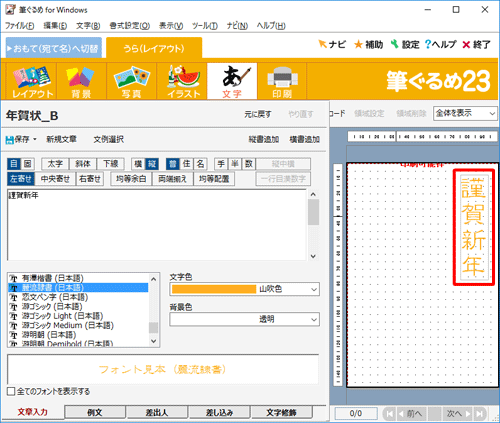The height and width of the screenshot is (423, 500).
Task: Switch to 縦 vertical writing
Action: [x=152, y=164]
